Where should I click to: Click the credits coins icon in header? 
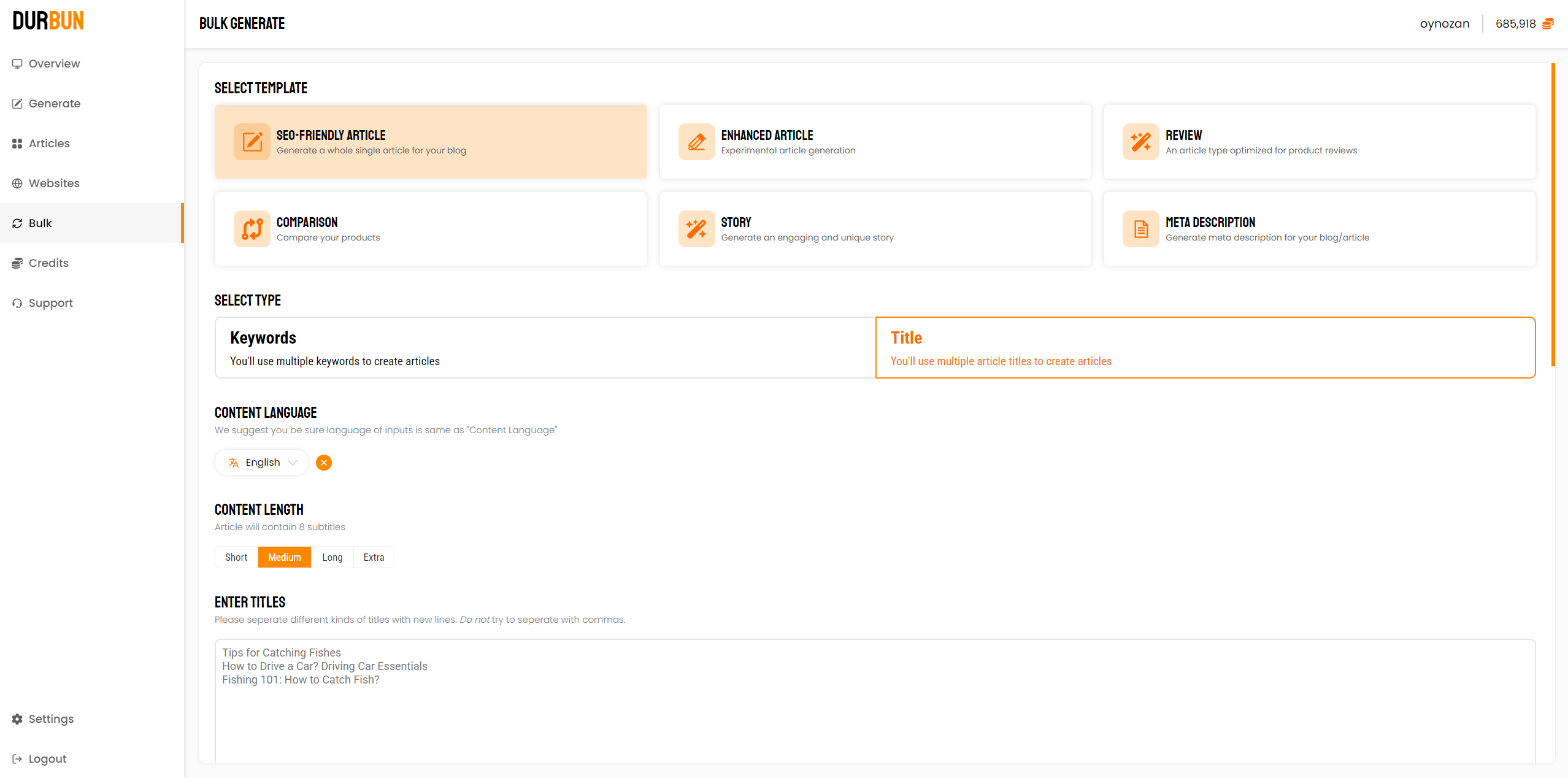tap(1548, 24)
